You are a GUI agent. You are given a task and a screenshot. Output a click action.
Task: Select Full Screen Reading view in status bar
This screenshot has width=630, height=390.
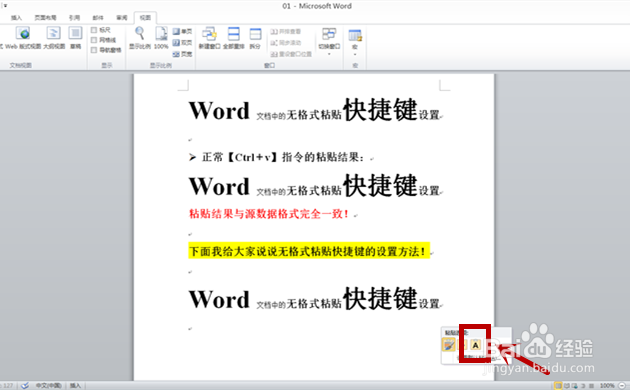(x=567, y=386)
